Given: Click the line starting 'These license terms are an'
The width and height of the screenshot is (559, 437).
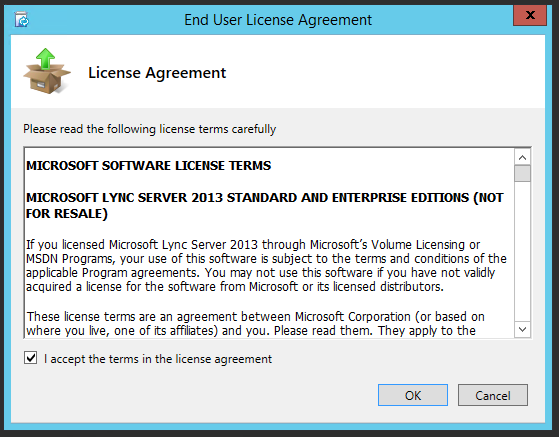Looking at the screenshot, I should [256, 317].
